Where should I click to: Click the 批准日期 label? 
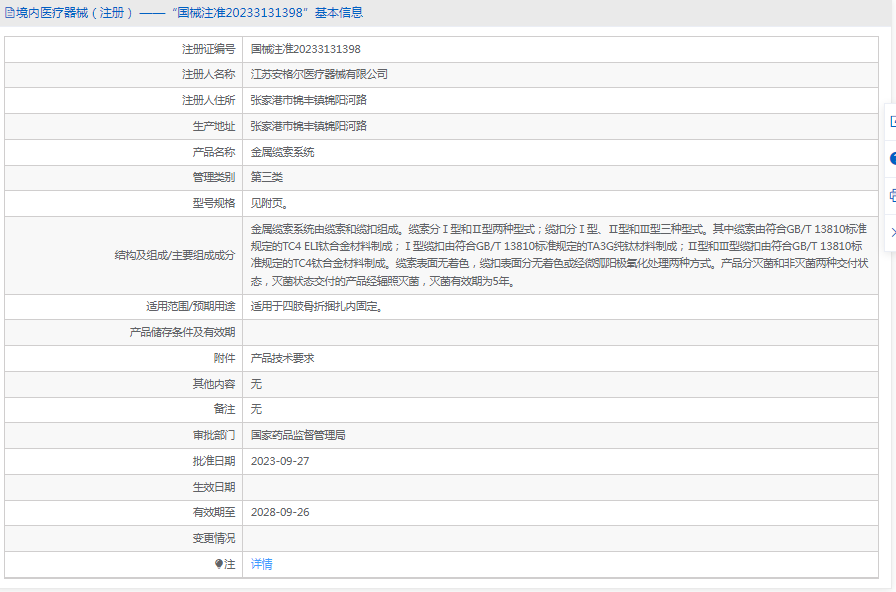click(214, 461)
